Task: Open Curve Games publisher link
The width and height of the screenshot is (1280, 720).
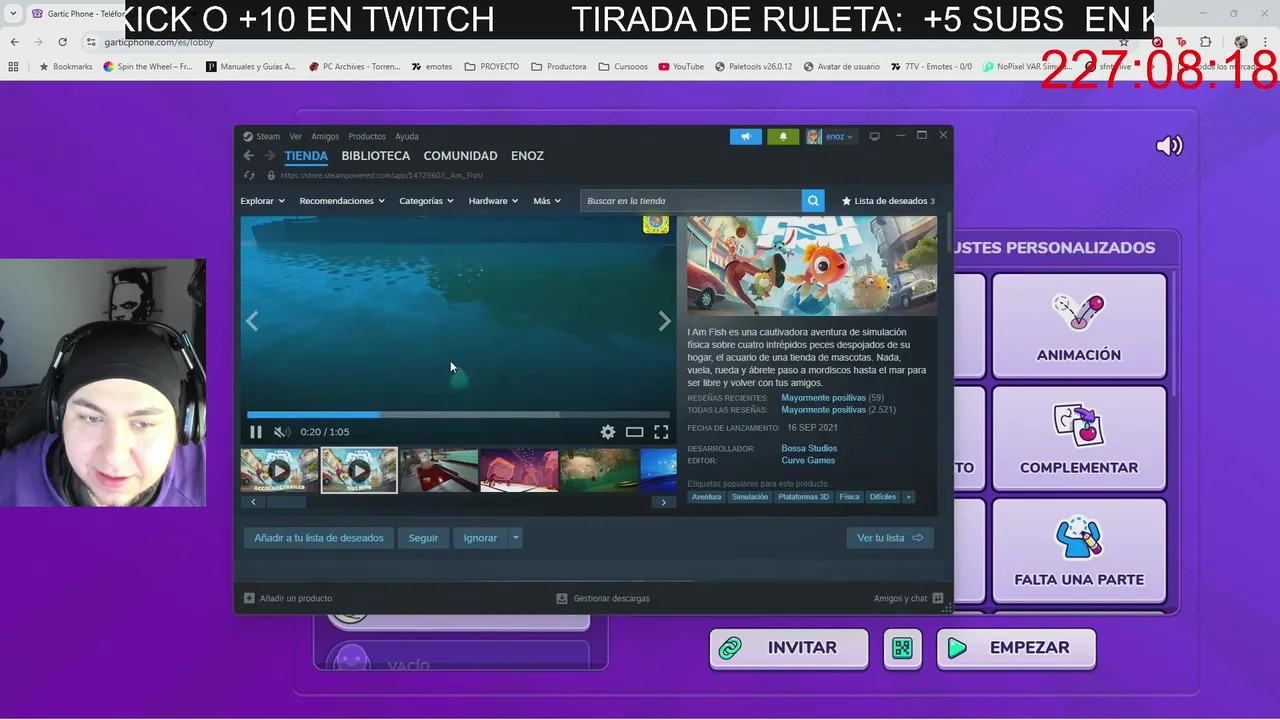Action: point(808,460)
